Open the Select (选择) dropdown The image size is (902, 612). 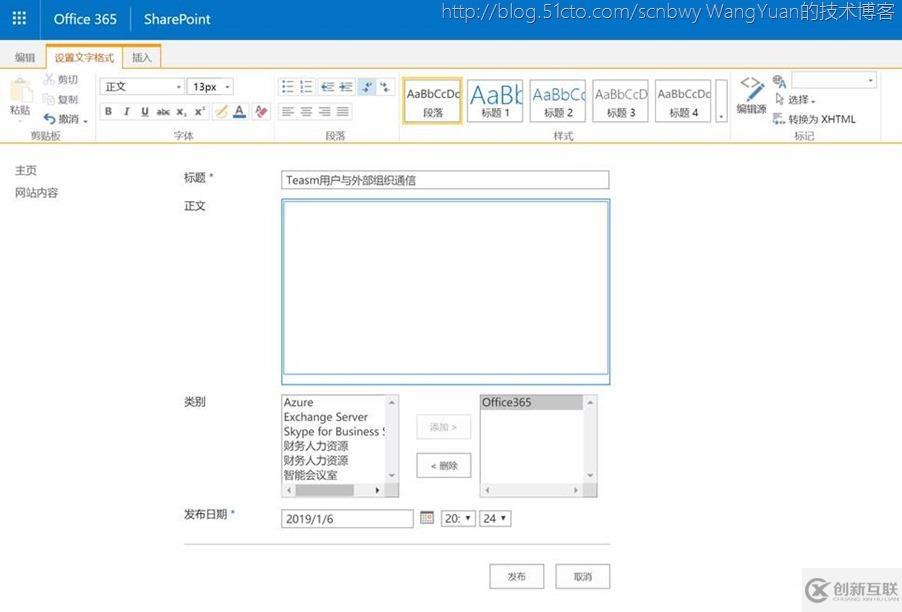click(x=796, y=100)
